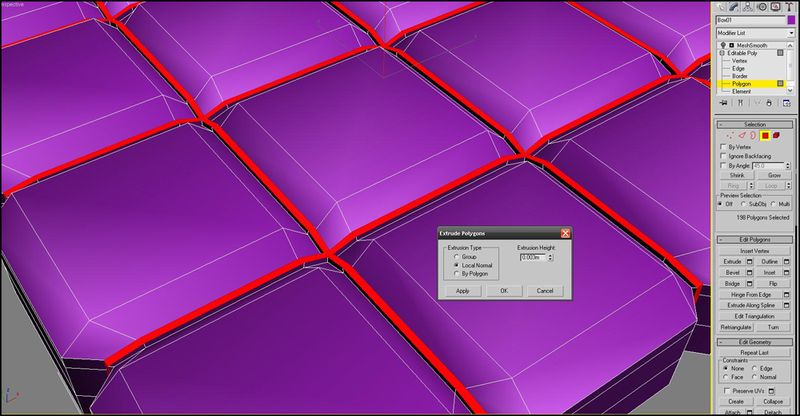
Task: Select Polygon sub-object red square icon
Action: pos(765,135)
